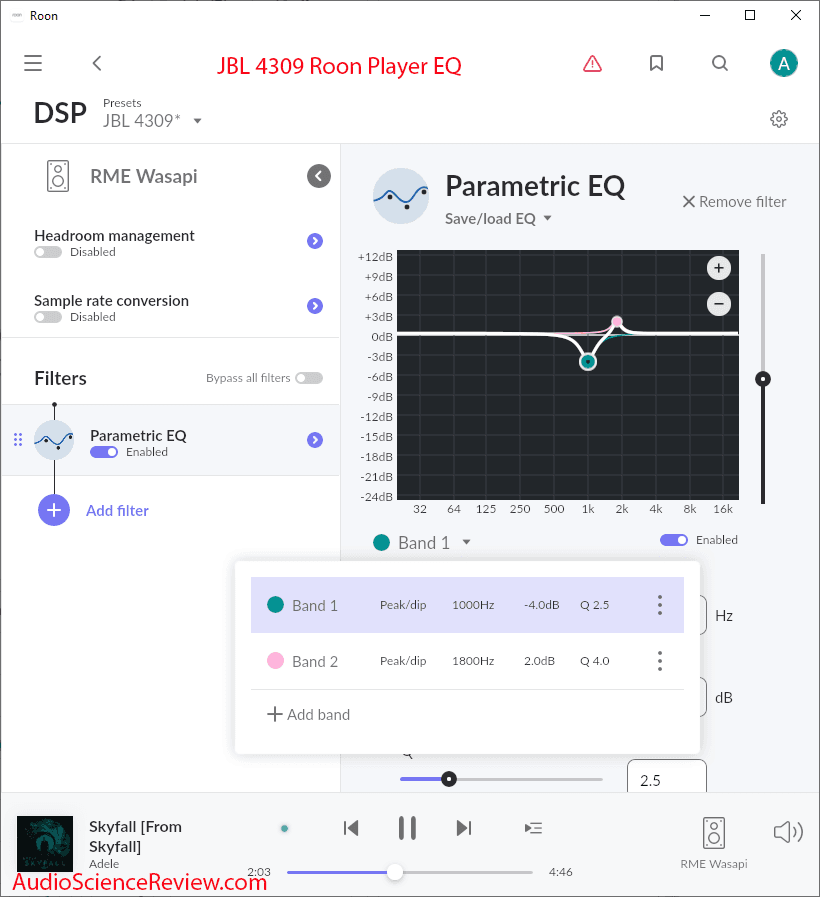Disable the Band 1 Enabled toggle
This screenshot has height=897, width=820.
(x=674, y=540)
